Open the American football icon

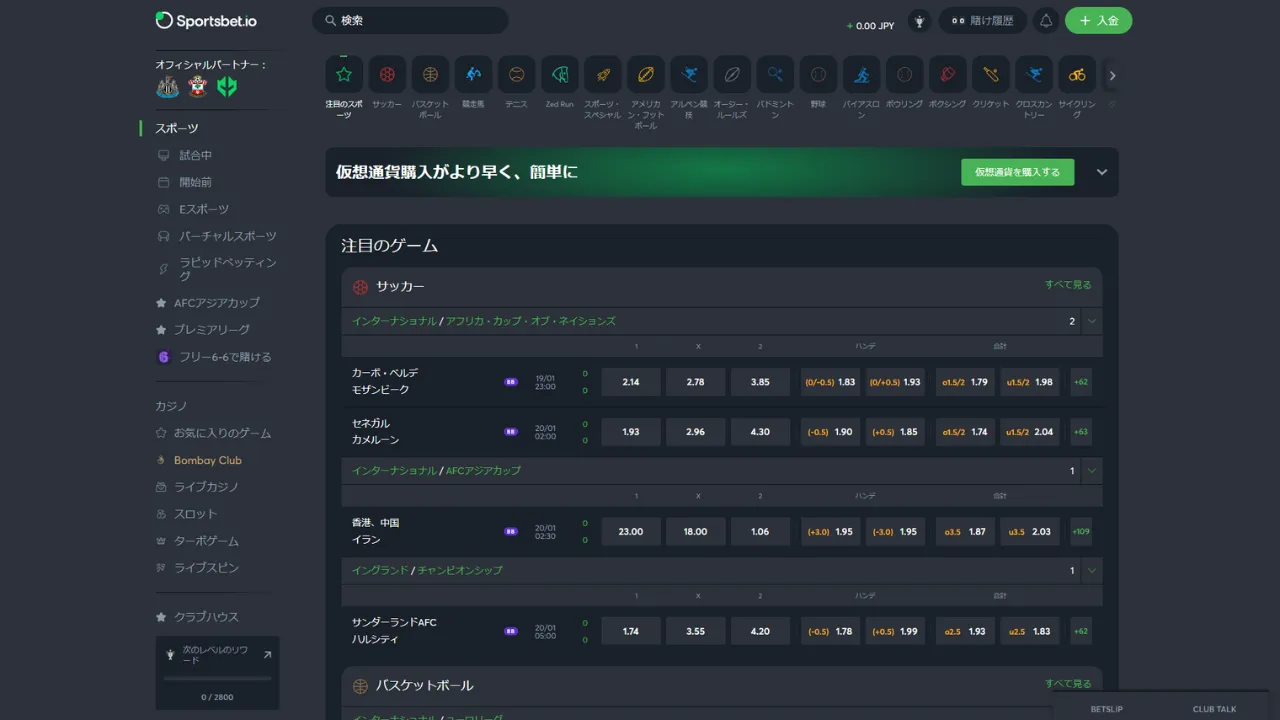click(x=645, y=75)
